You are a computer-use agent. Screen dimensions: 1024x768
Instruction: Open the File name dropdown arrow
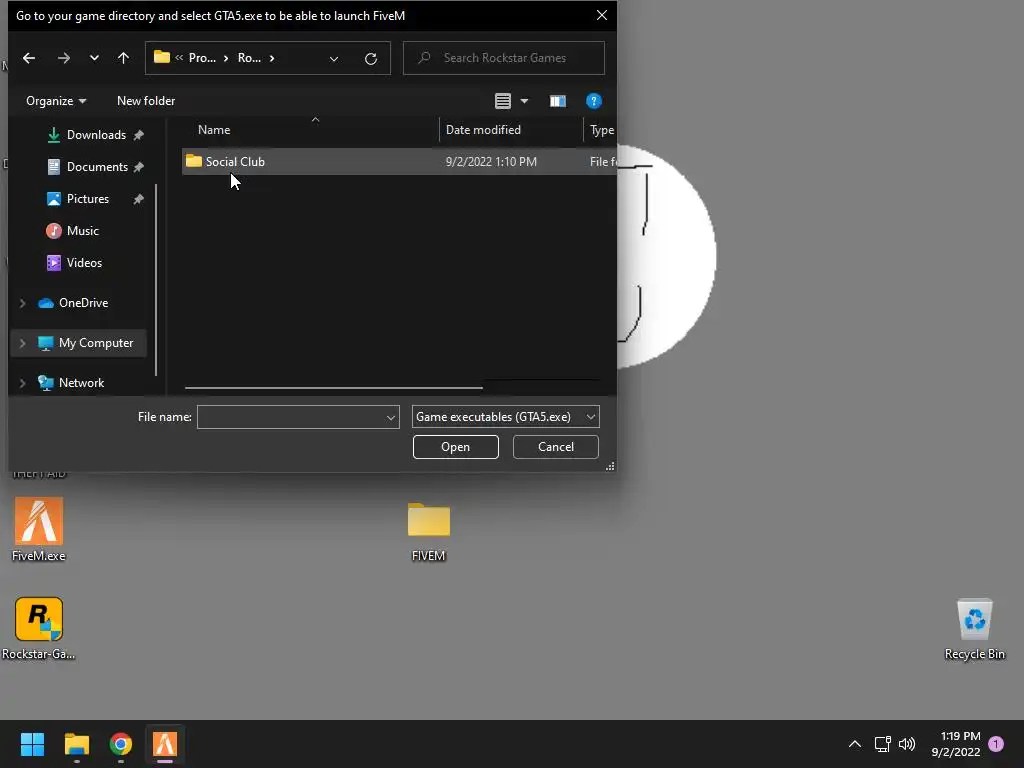point(391,417)
